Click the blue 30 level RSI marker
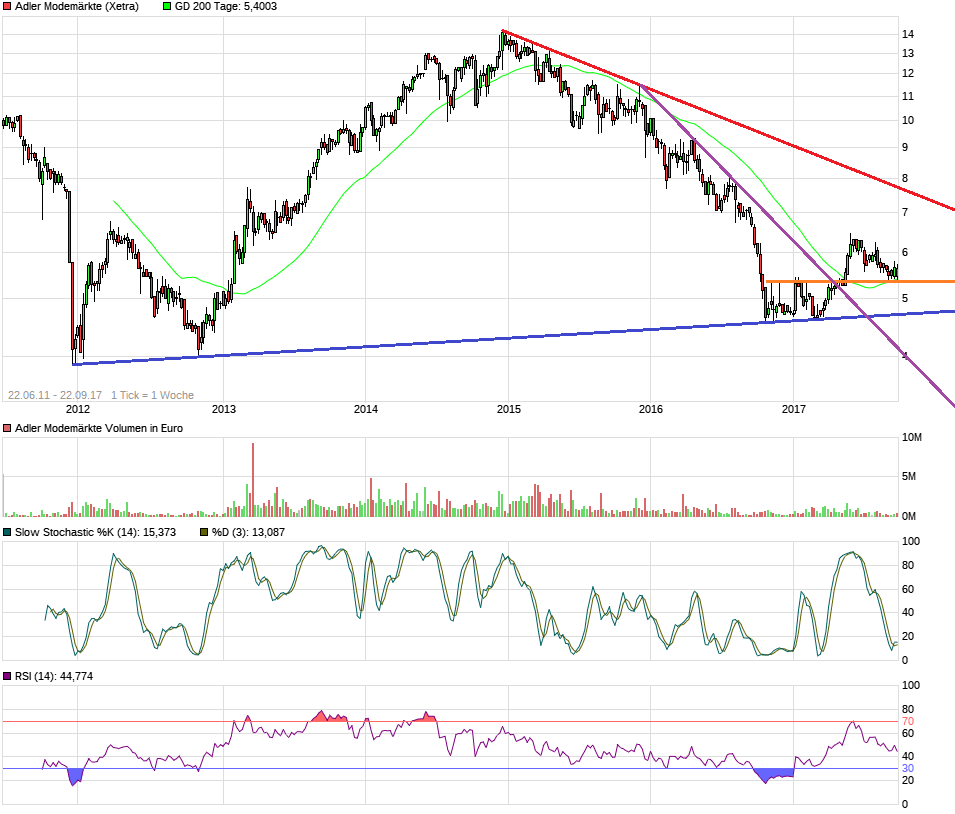The width and height of the screenshot is (955, 814). click(908, 768)
